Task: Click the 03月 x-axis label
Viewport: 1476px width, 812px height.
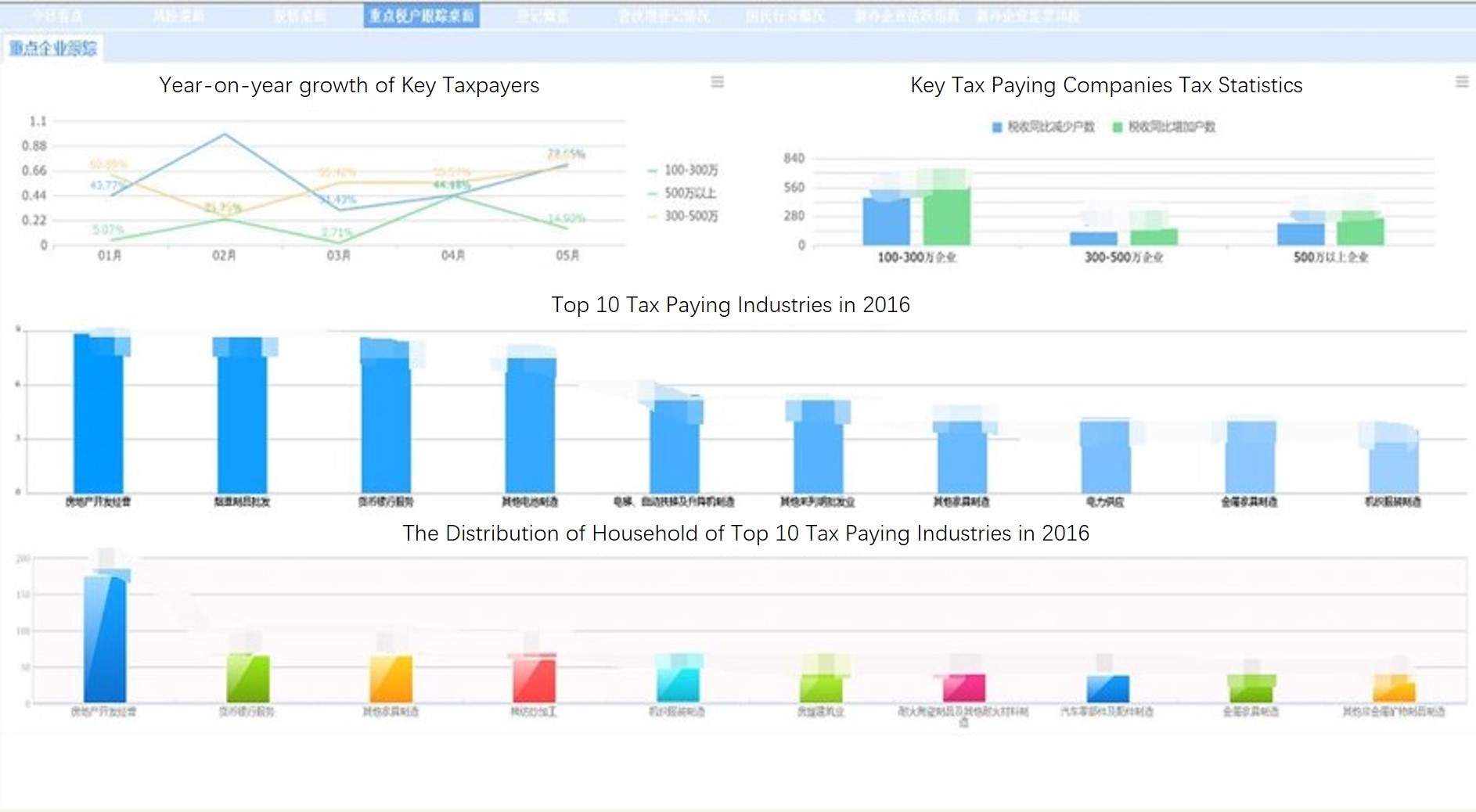Action: (x=338, y=256)
